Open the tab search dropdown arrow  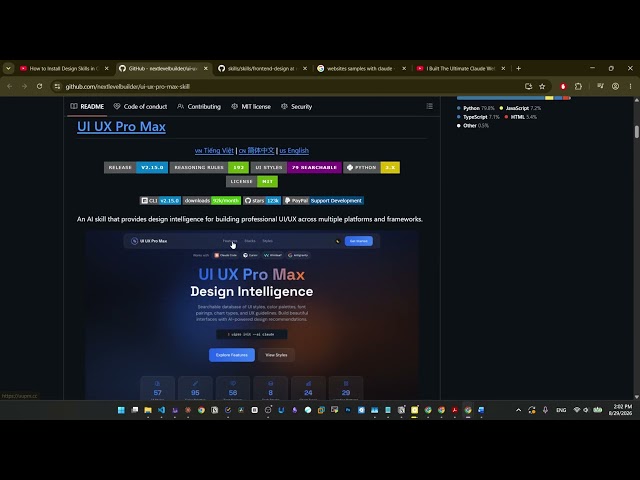[8, 69]
